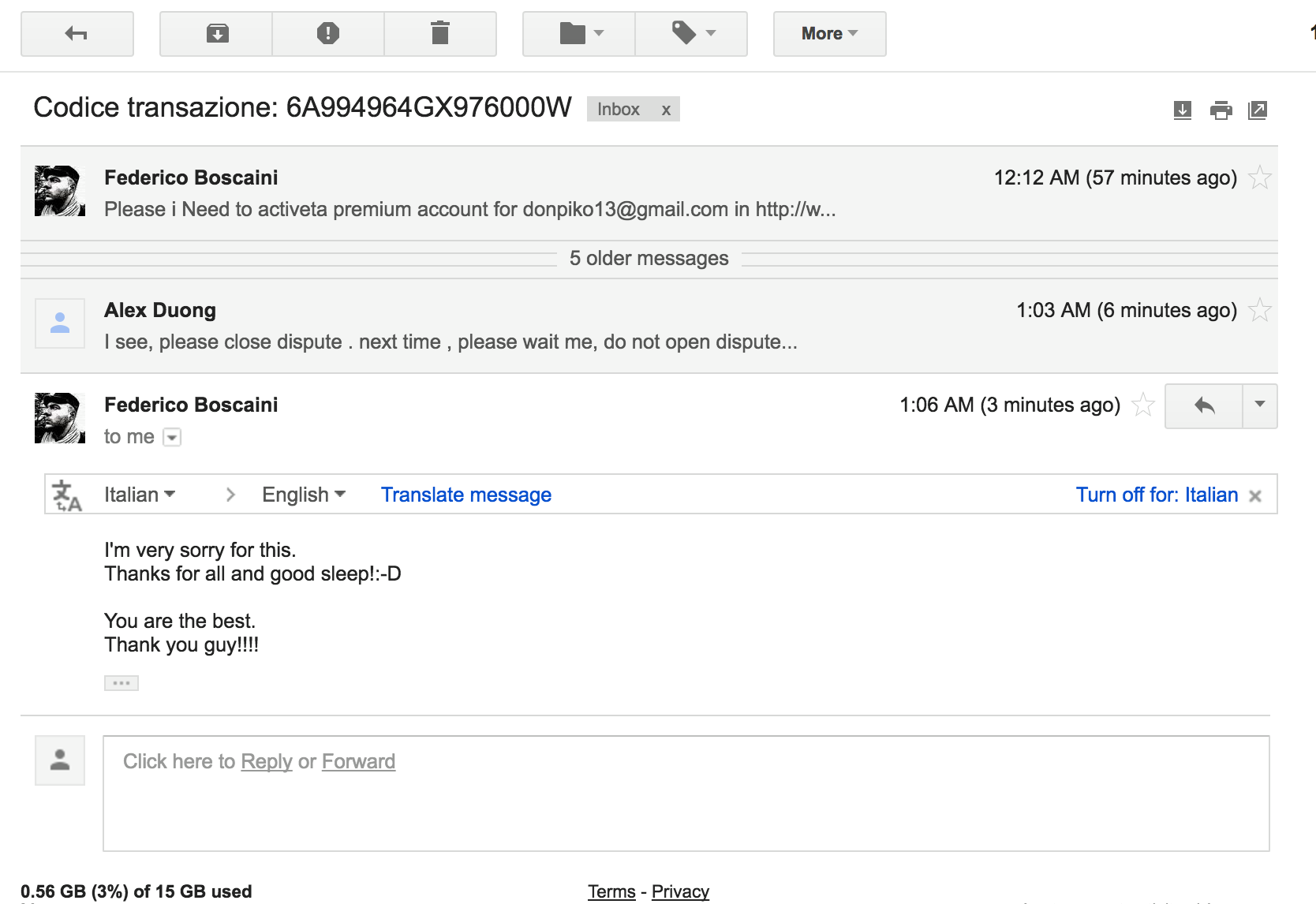
Task: Report conversation as spam
Action: 328,34
